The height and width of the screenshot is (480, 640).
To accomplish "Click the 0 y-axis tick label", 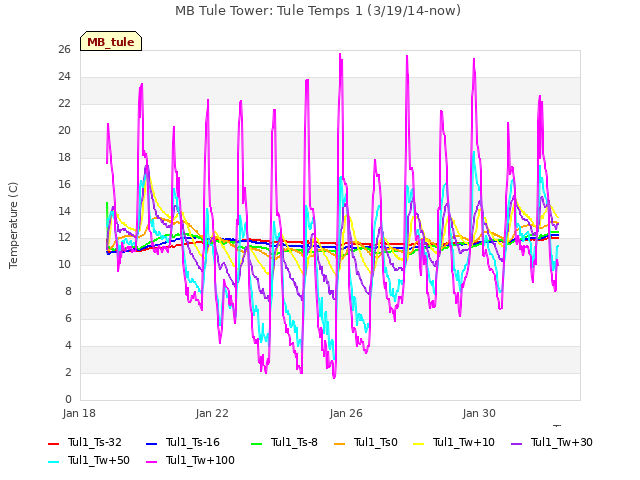I will (68, 399).
